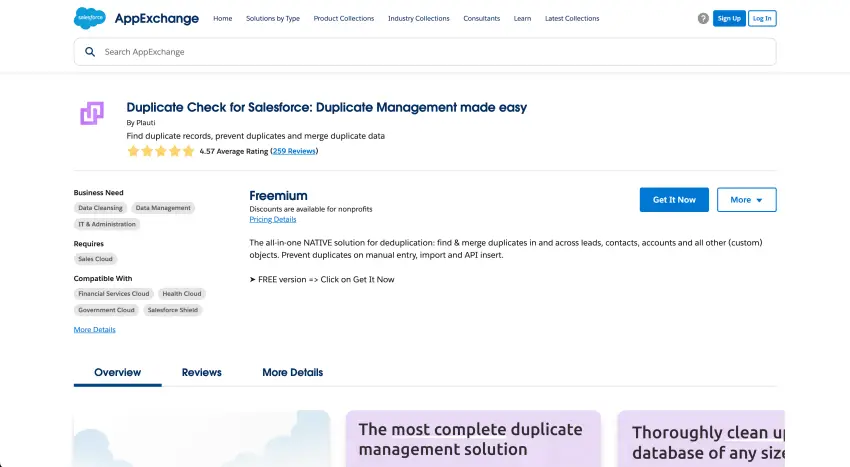Screen dimensions: 850x467
Task: Select the Overview tab
Action: click(117, 372)
